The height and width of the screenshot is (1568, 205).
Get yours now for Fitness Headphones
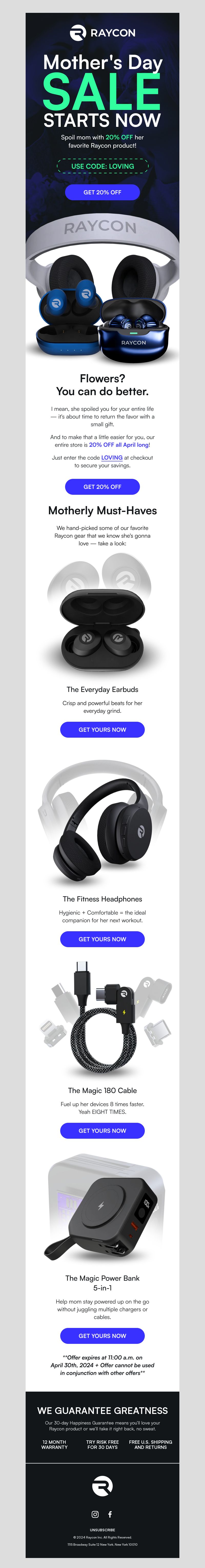click(x=102, y=939)
